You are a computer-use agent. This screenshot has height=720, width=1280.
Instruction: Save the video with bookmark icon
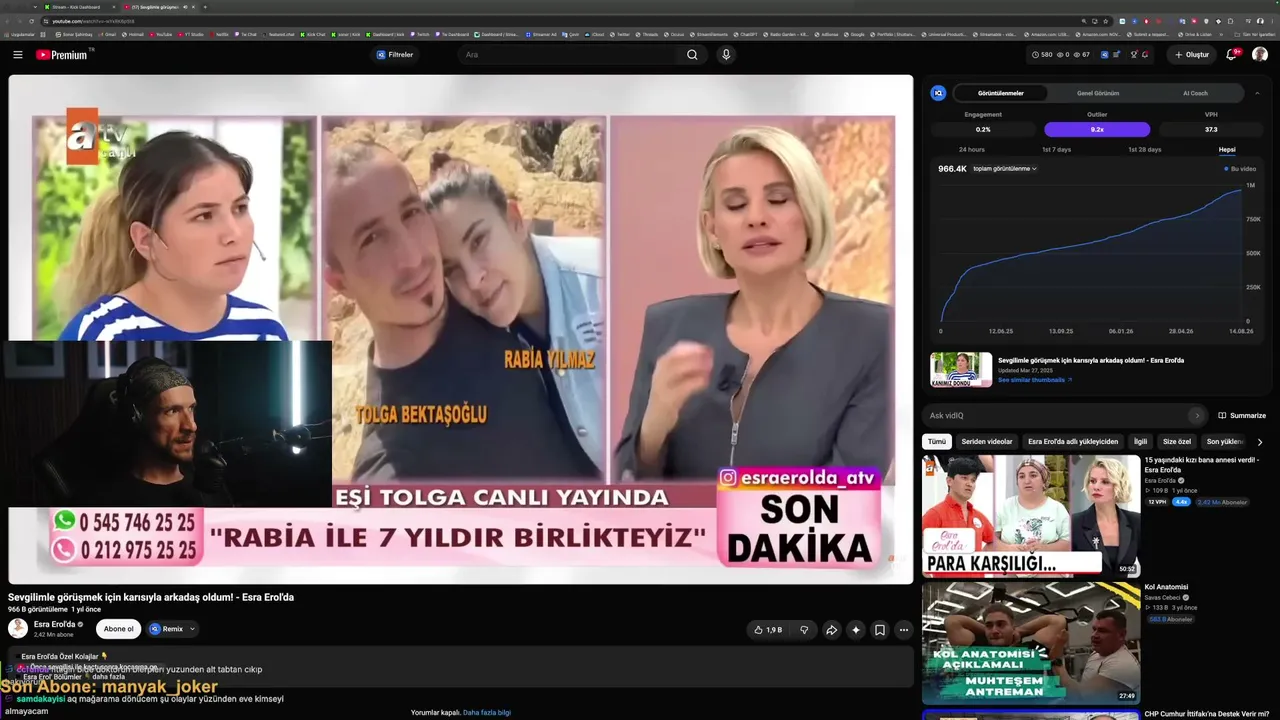tap(880, 630)
